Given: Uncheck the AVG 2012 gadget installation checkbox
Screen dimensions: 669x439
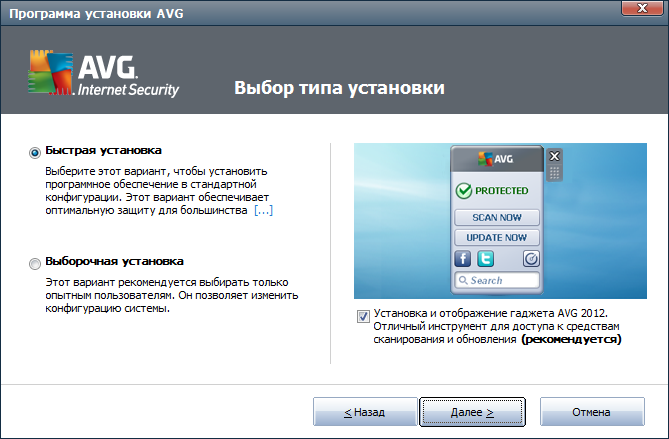Looking at the screenshot, I should tap(363, 317).
